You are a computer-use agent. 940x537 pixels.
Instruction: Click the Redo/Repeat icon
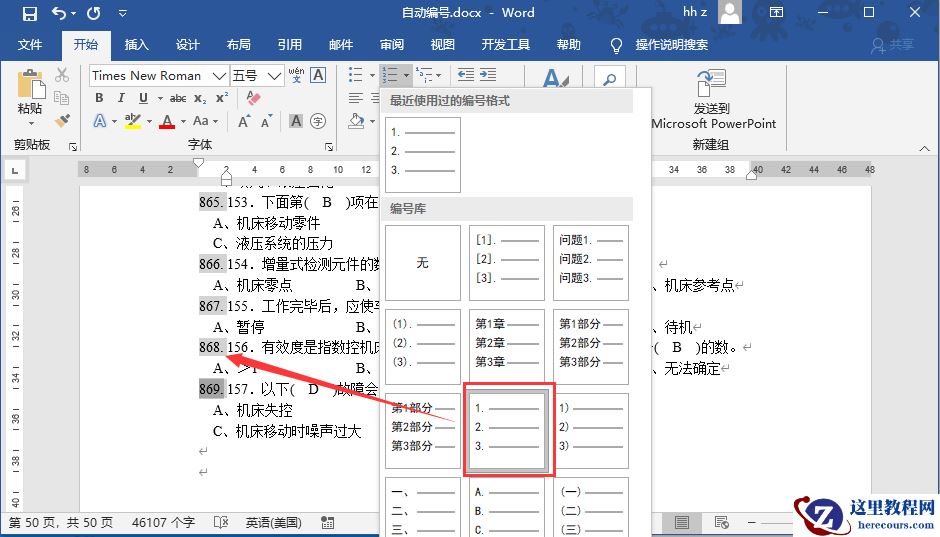(x=94, y=13)
